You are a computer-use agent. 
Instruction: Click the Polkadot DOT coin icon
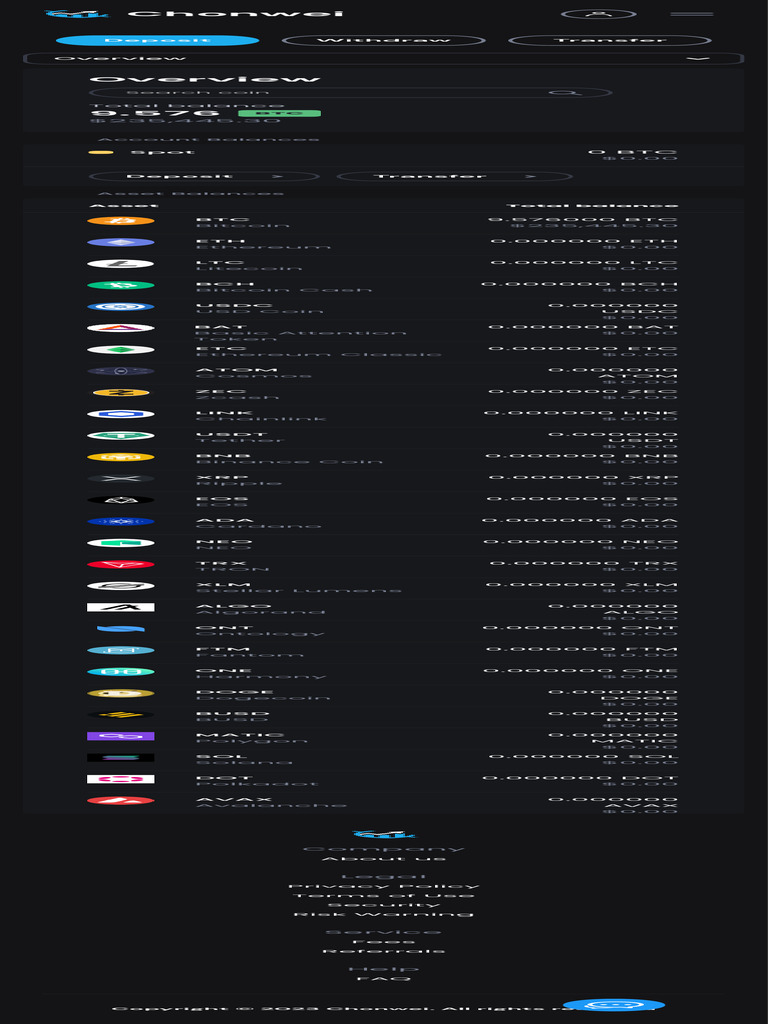121,779
